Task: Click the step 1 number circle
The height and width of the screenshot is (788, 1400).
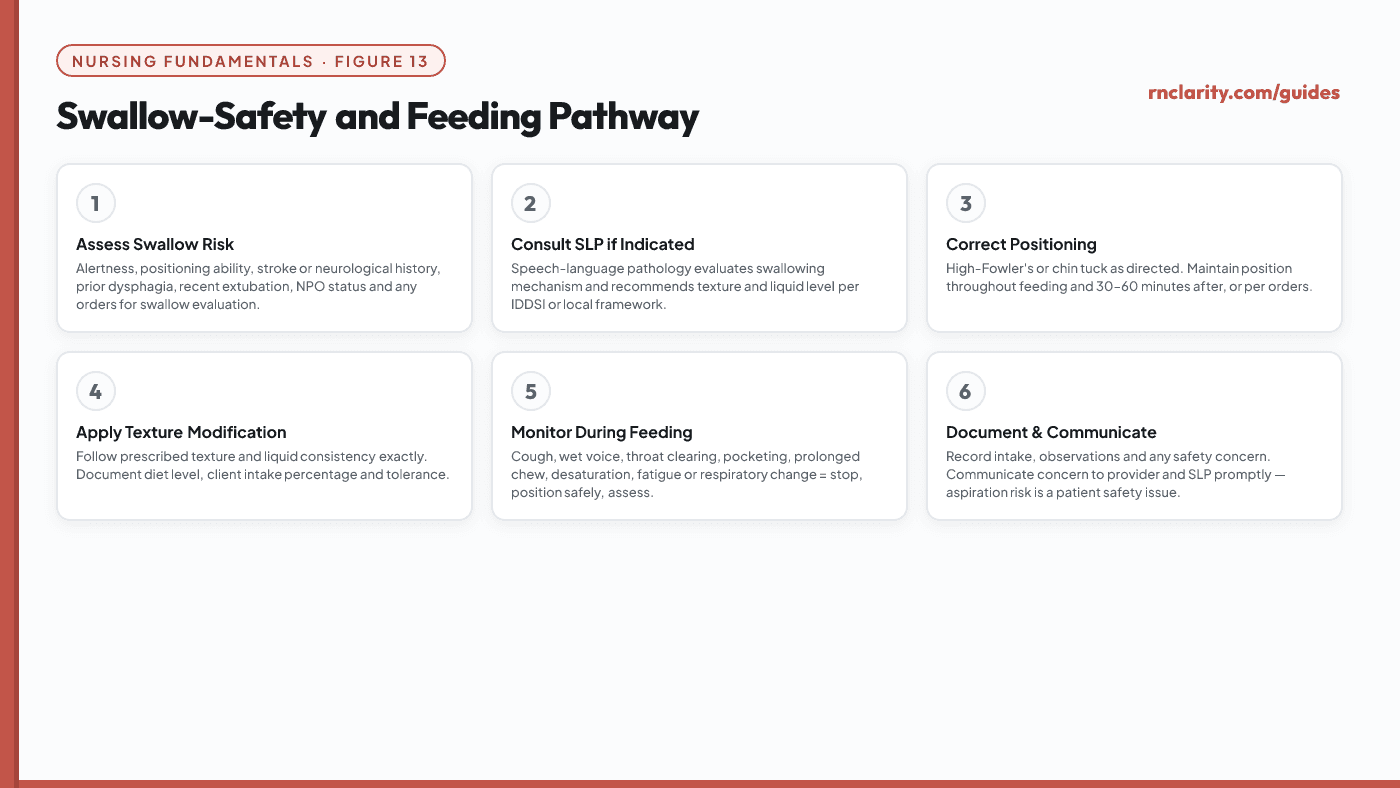Action: (x=96, y=204)
